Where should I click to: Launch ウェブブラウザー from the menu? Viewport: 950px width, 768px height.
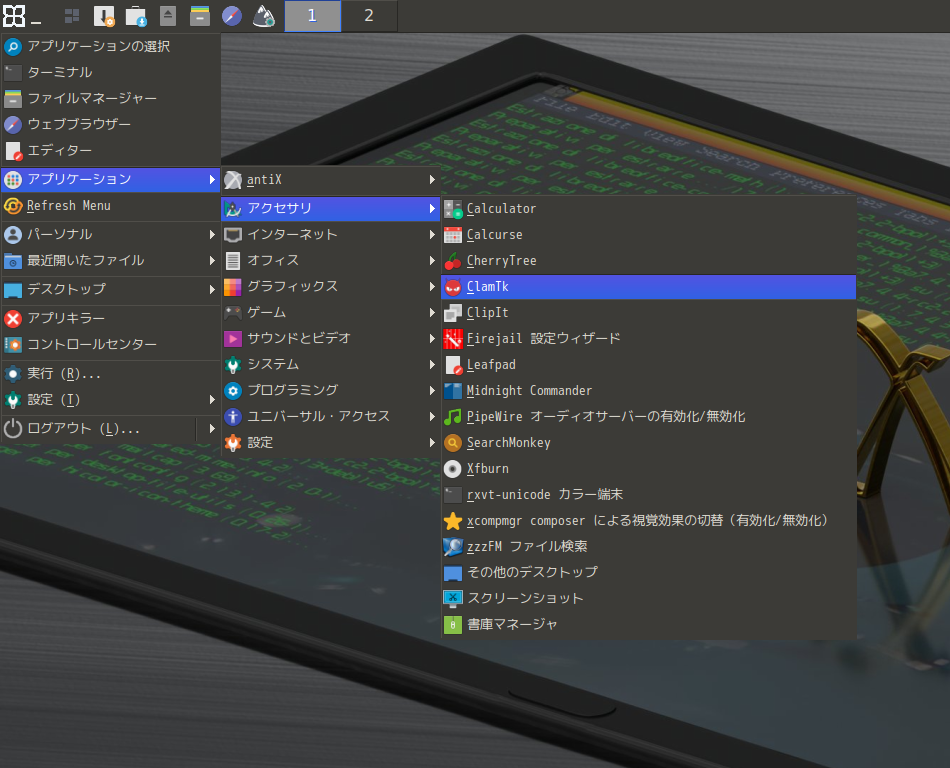pyautogui.click(x=110, y=124)
